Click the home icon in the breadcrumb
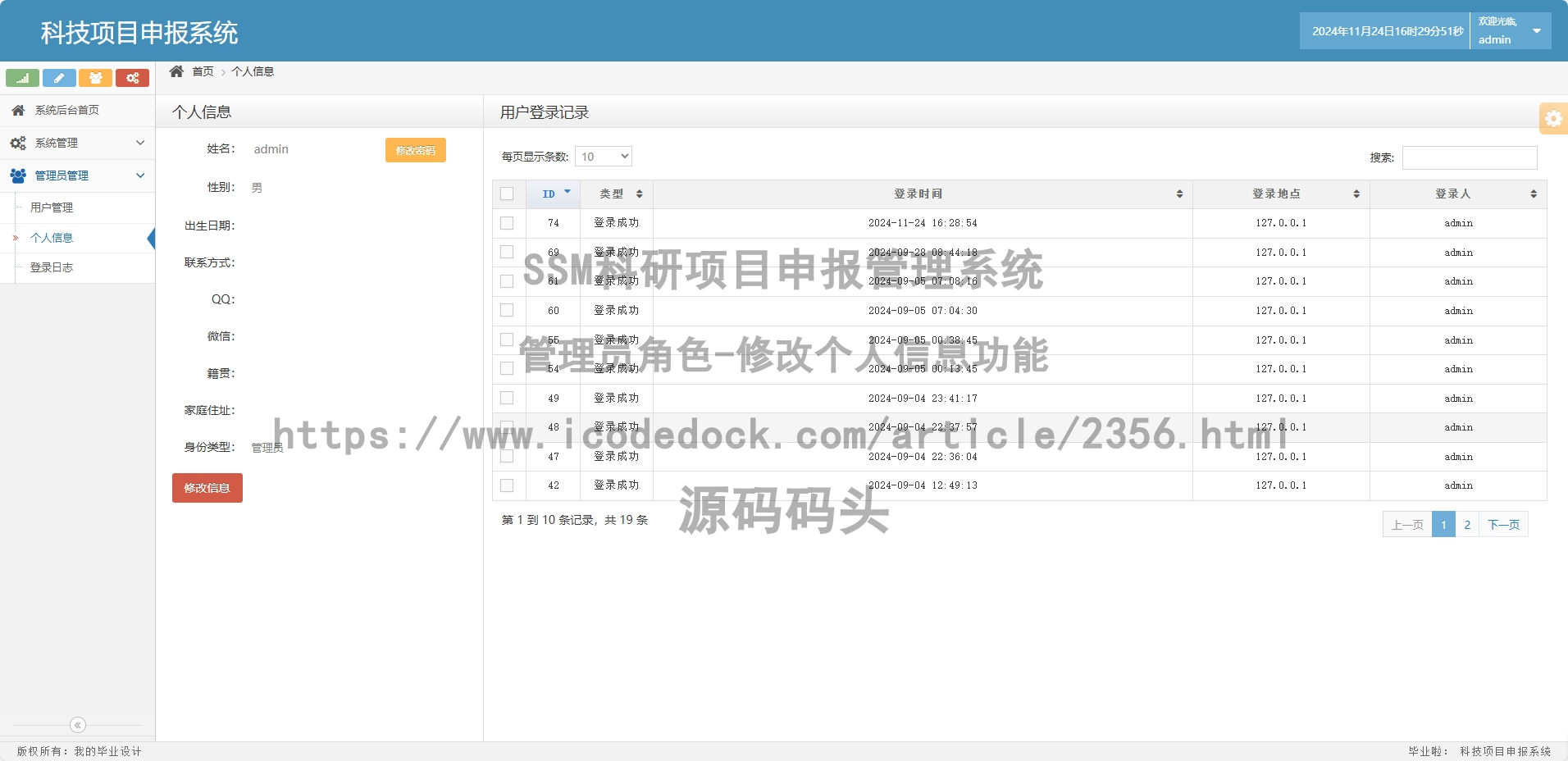Screen dimensions: 1568x761 (x=176, y=71)
